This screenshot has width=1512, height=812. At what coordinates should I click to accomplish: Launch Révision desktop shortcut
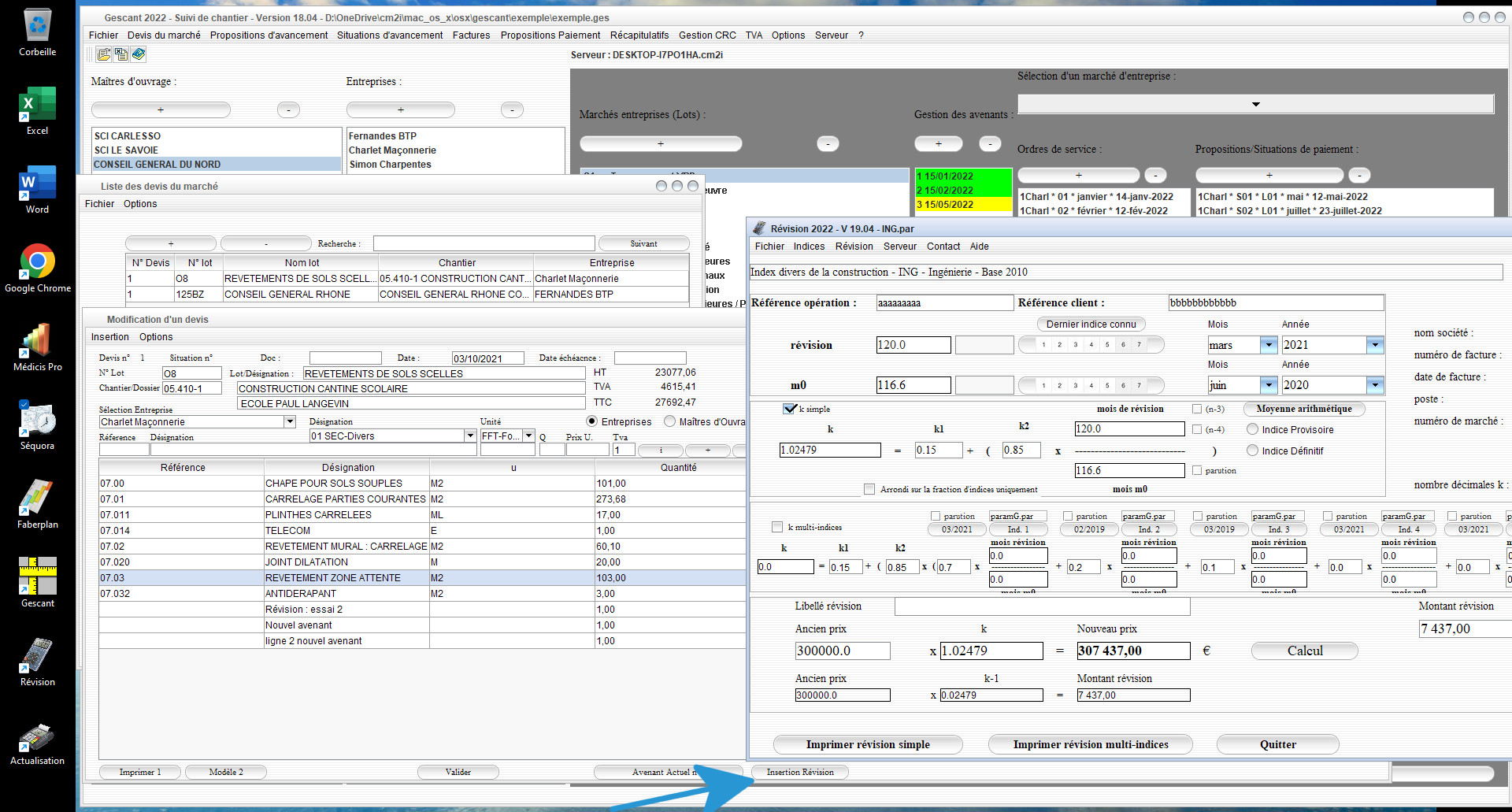tap(38, 662)
